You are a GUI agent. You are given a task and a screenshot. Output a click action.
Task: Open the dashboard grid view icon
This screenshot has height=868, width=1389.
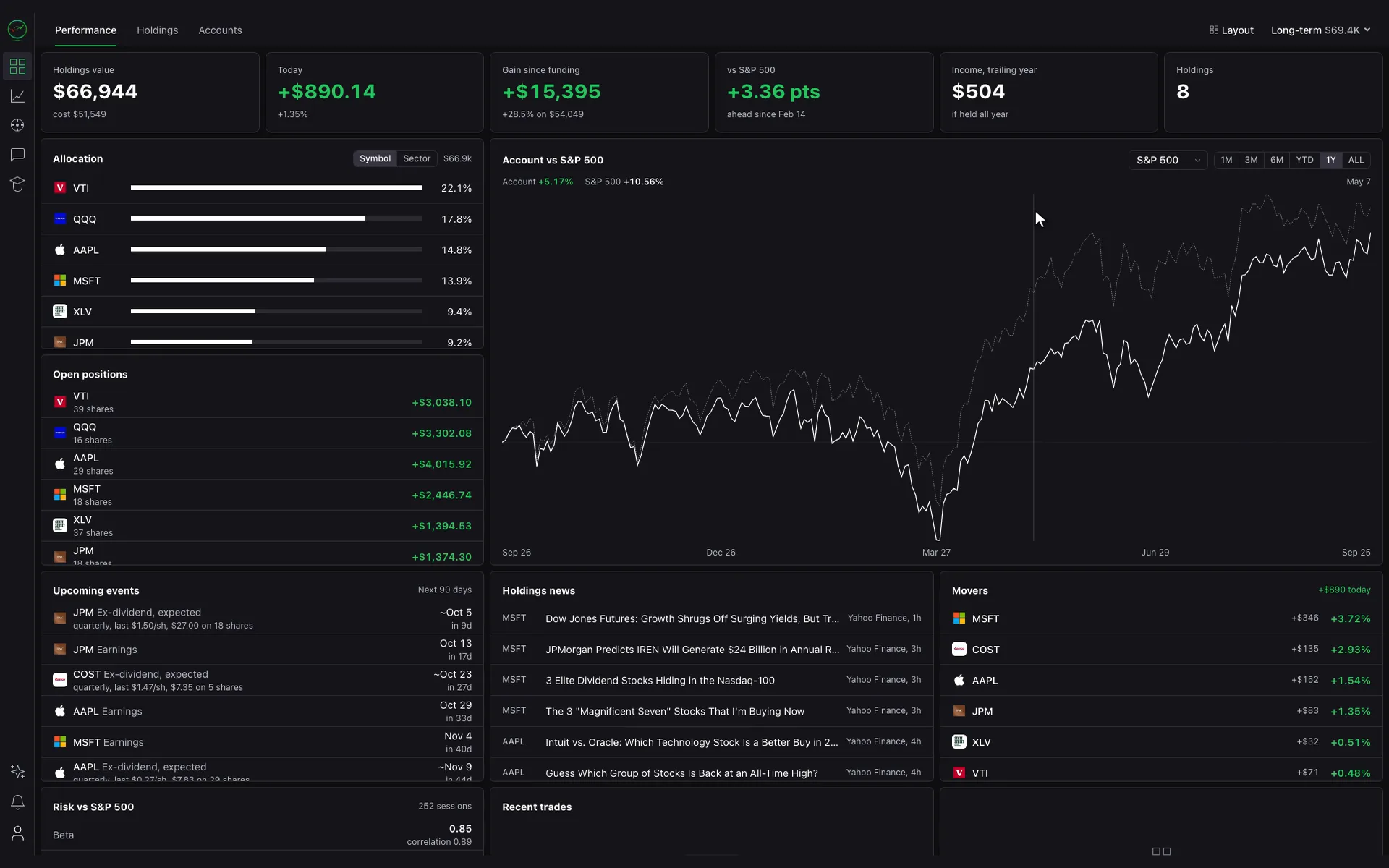point(17,67)
